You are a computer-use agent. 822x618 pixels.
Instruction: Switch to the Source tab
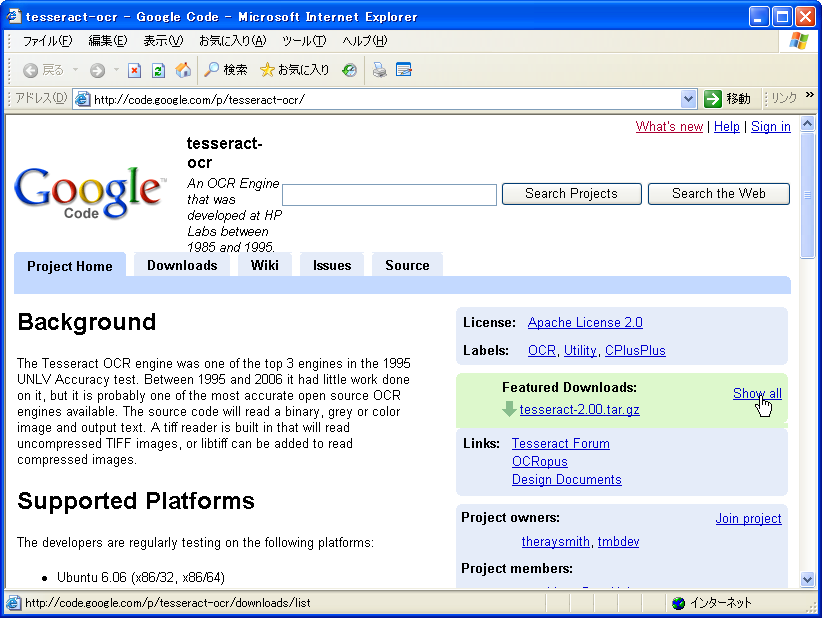tap(407, 265)
